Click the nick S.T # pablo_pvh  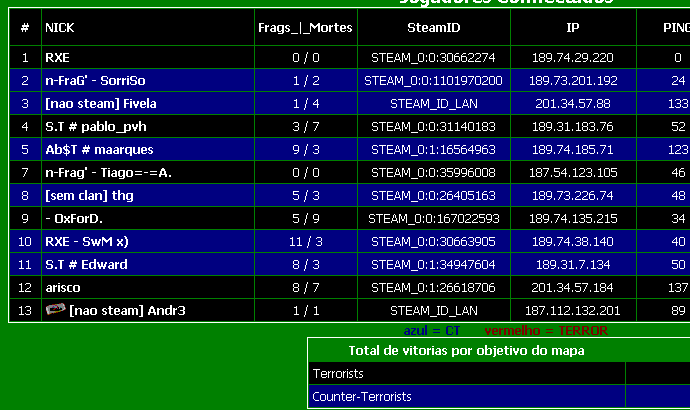coord(96,127)
